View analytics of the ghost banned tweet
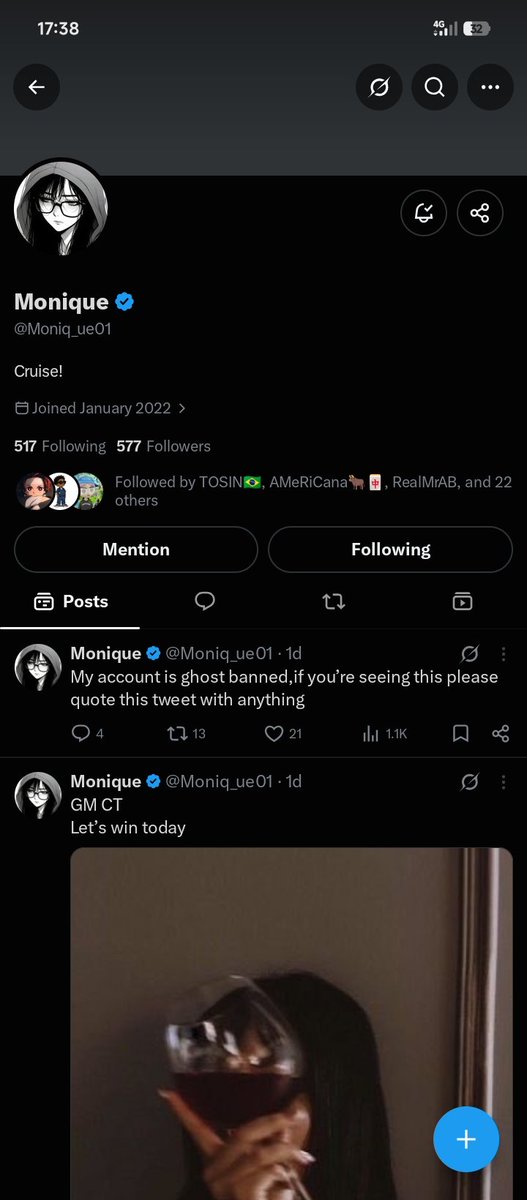 pyautogui.click(x=384, y=734)
